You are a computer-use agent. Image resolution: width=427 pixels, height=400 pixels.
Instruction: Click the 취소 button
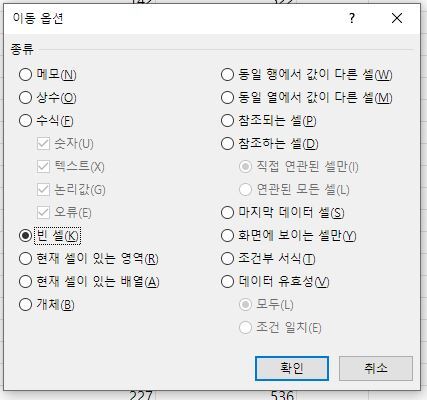376,368
